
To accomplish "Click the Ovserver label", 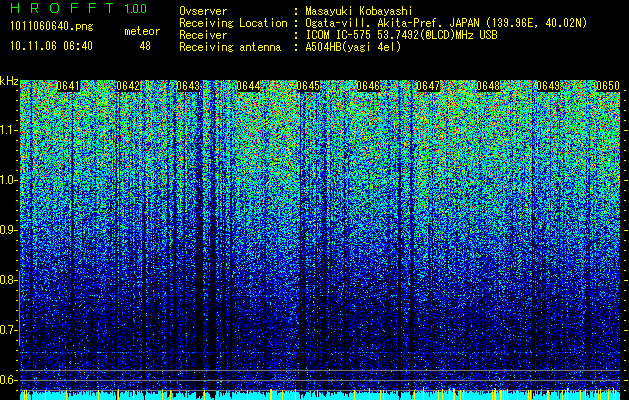I will 203,11.
